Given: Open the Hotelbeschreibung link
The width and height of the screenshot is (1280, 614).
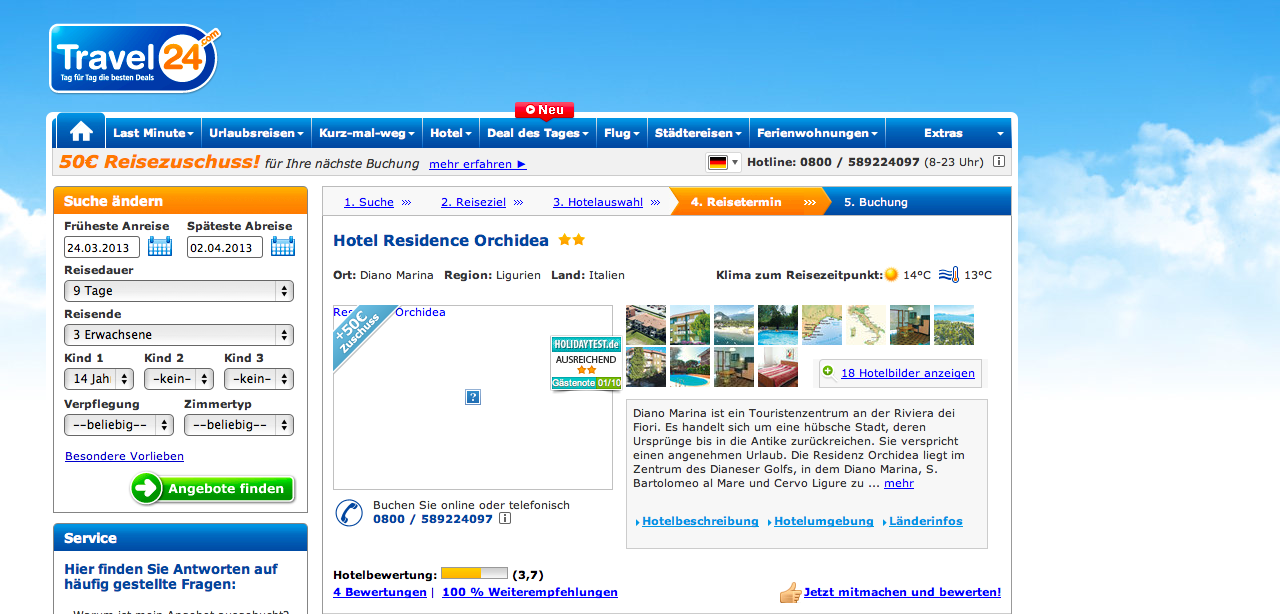Looking at the screenshot, I should click(x=696, y=521).
